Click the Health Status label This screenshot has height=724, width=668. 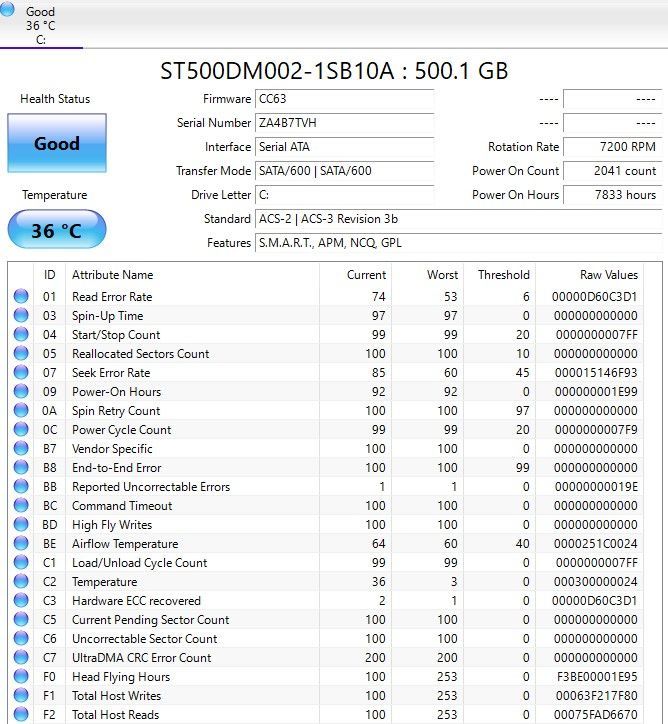coord(55,99)
